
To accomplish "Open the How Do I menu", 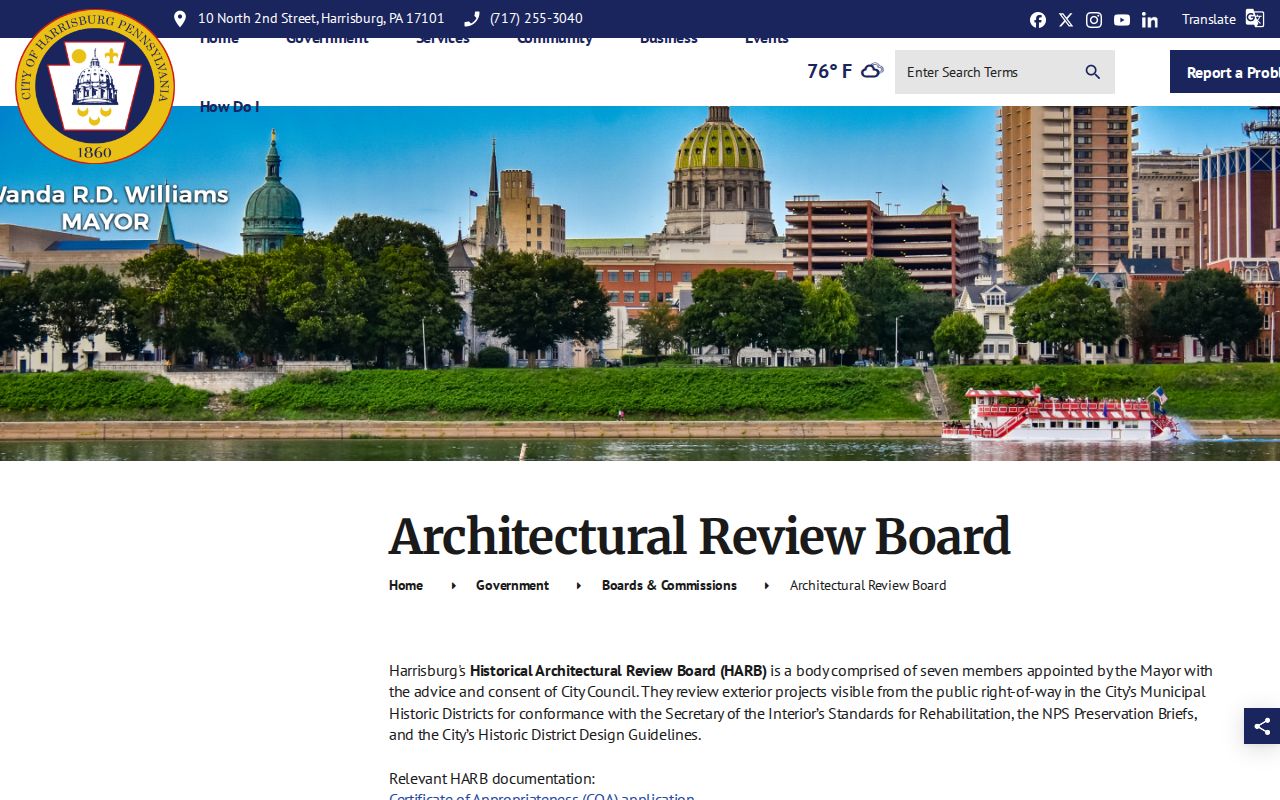I will 229,106.
